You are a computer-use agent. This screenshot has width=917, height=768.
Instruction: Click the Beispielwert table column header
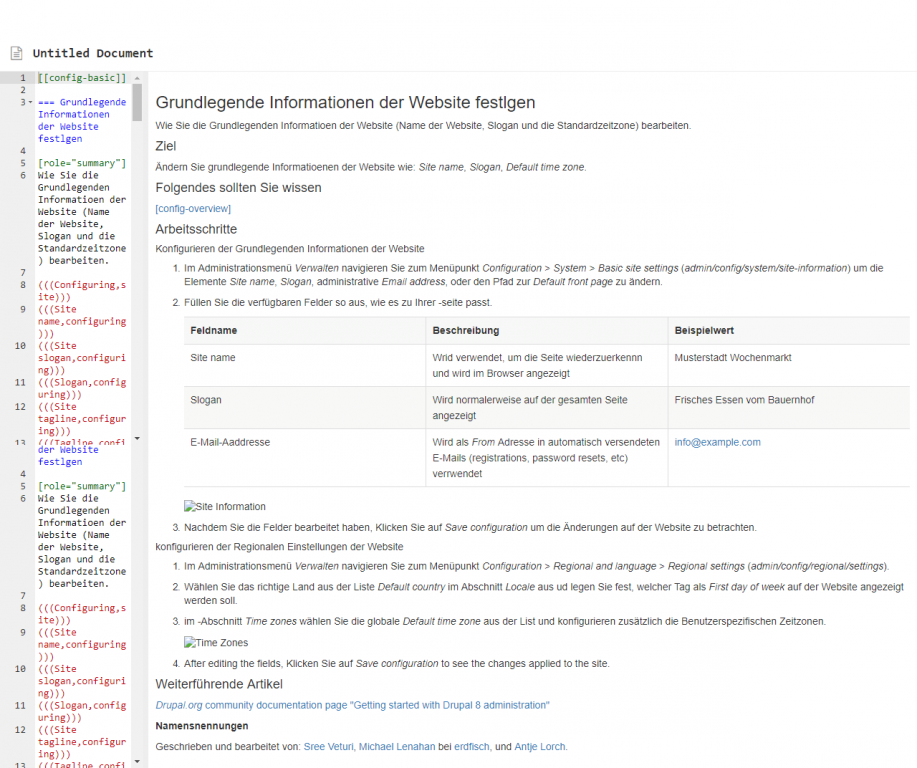click(x=706, y=330)
